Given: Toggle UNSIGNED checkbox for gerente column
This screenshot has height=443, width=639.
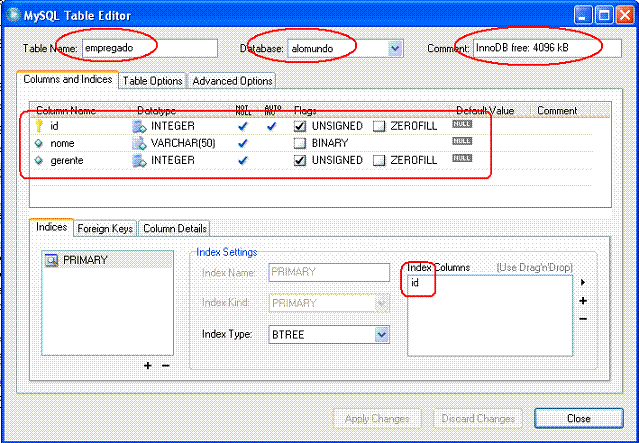Looking at the screenshot, I should [300, 161].
